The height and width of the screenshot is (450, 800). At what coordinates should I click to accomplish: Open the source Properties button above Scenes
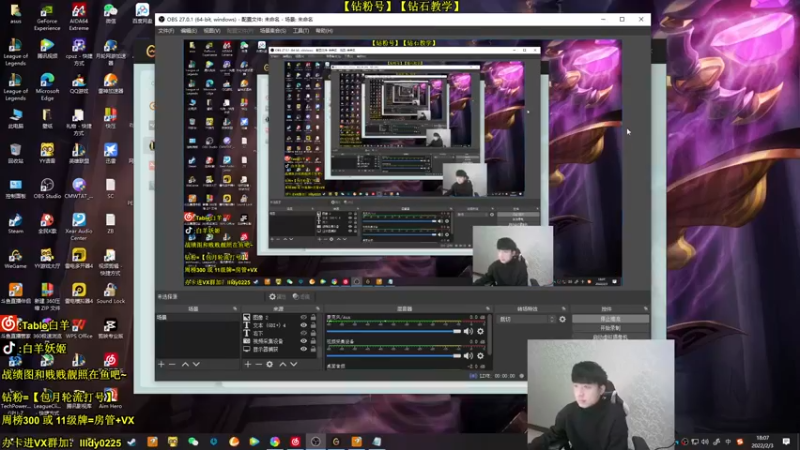pos(277,296)
